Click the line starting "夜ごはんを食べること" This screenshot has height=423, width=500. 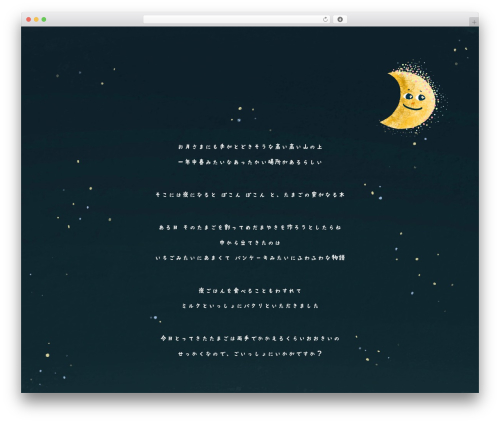250,291
